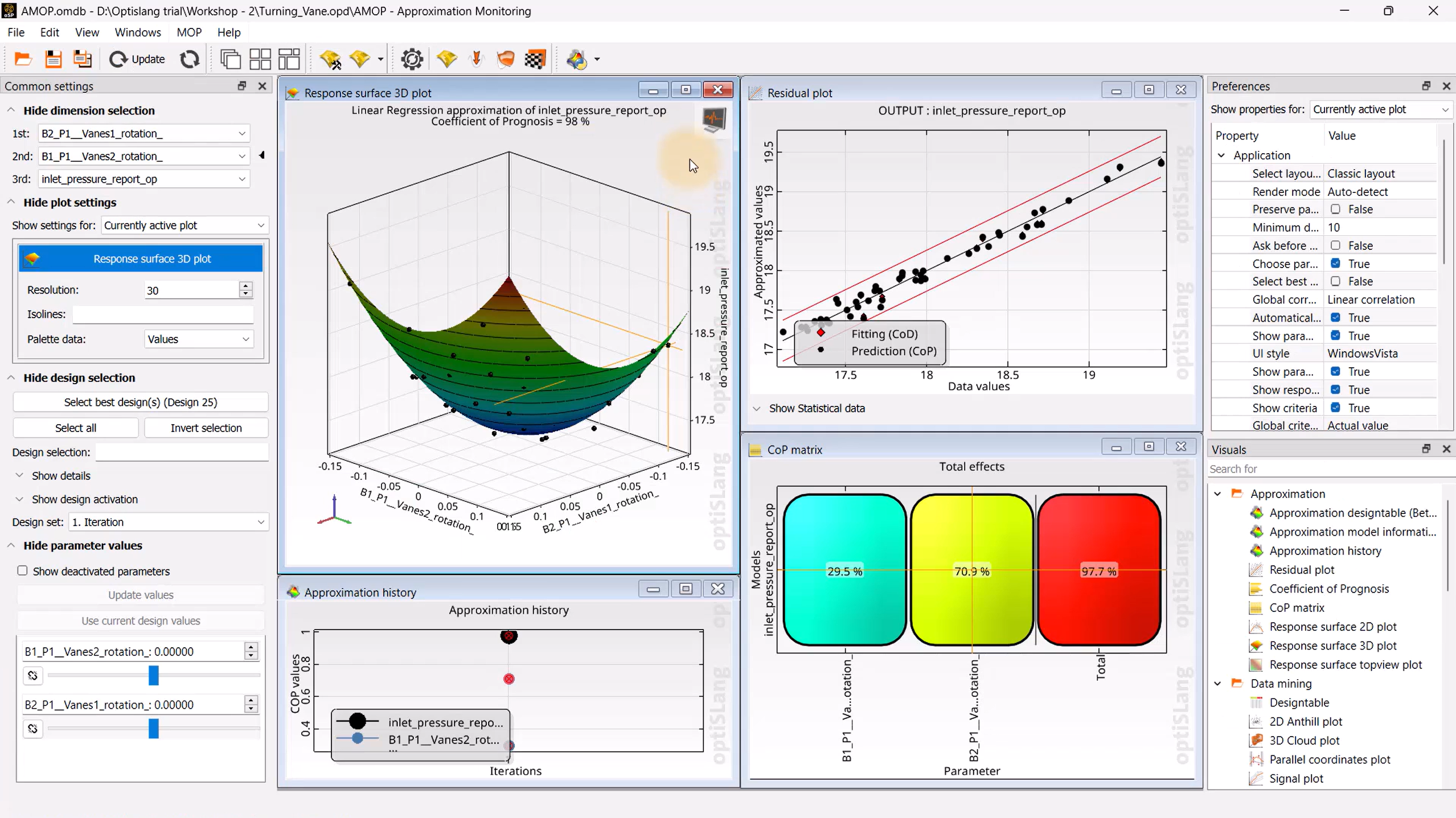The height and width of the screenshot is (818, 1456).
Task: Open Residual plot from the Visuals list
Action: click(x=1302, y=570)
